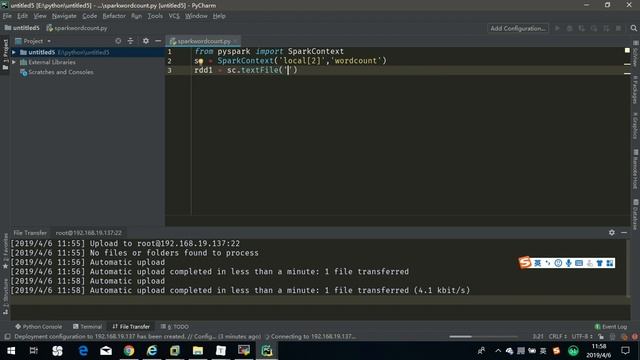Click the untitled5 breadcrumb in navigation bar

click(x=22, y=28)
